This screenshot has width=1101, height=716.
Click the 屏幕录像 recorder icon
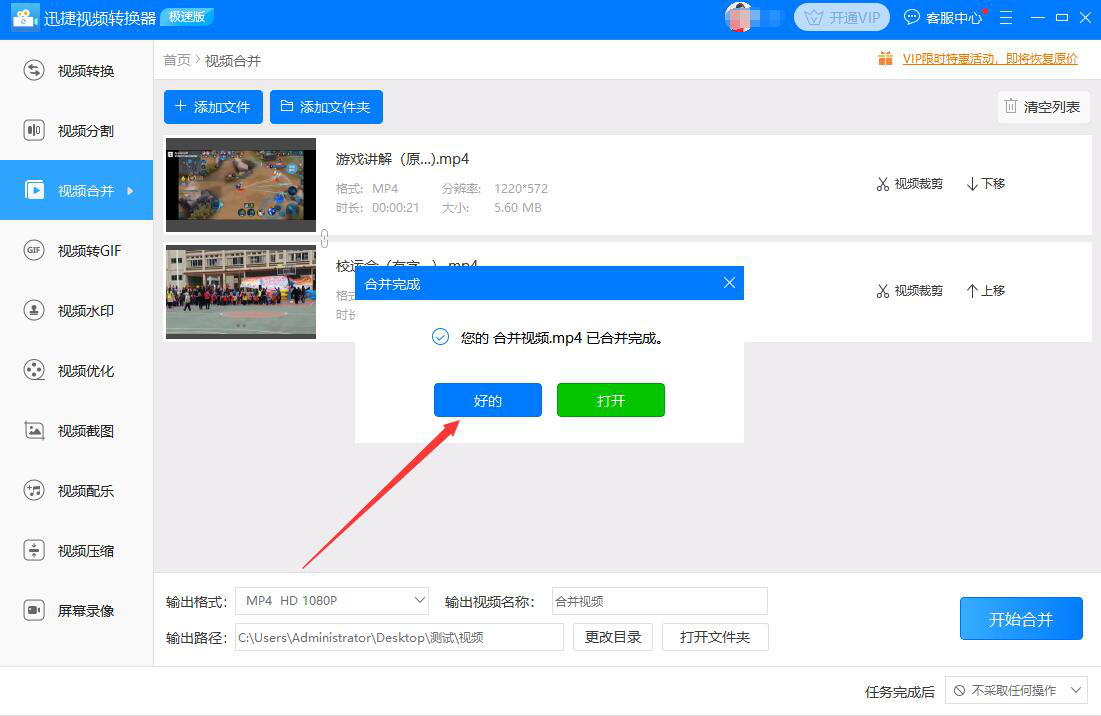click(34, 610)
